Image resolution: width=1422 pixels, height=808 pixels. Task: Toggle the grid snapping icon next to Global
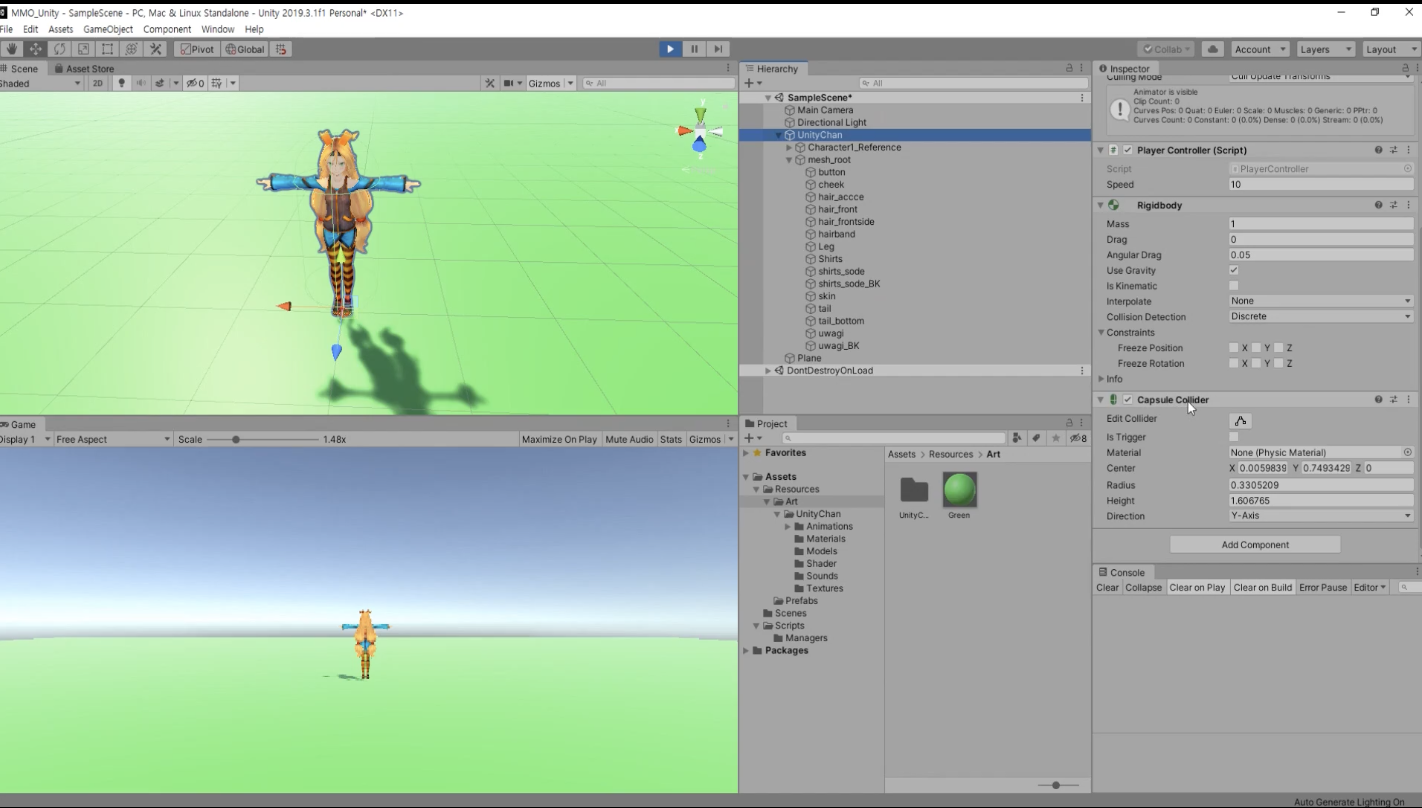point(281,49)
